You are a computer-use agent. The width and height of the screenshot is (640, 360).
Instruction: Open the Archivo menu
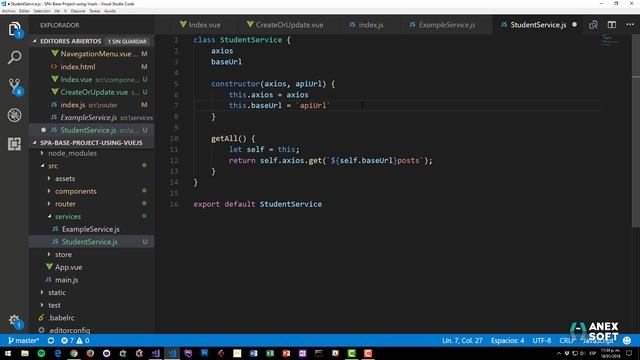tap(9, 11)
